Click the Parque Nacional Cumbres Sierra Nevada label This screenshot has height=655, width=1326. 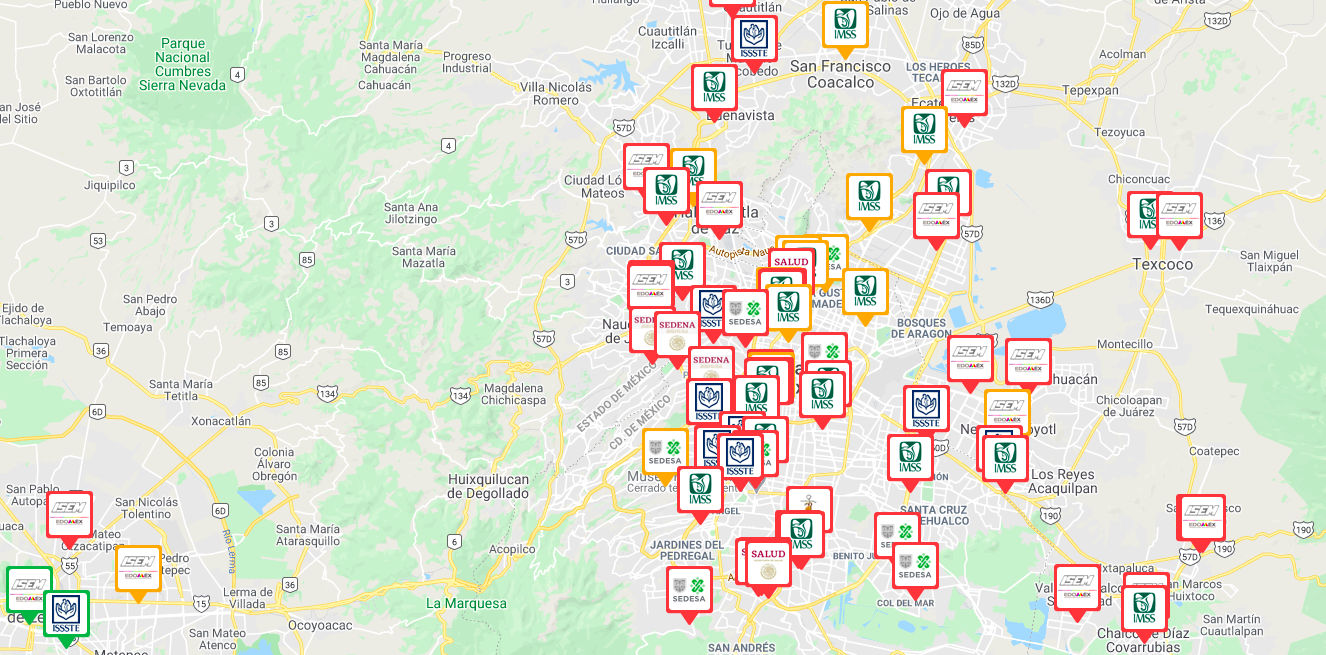184,62
